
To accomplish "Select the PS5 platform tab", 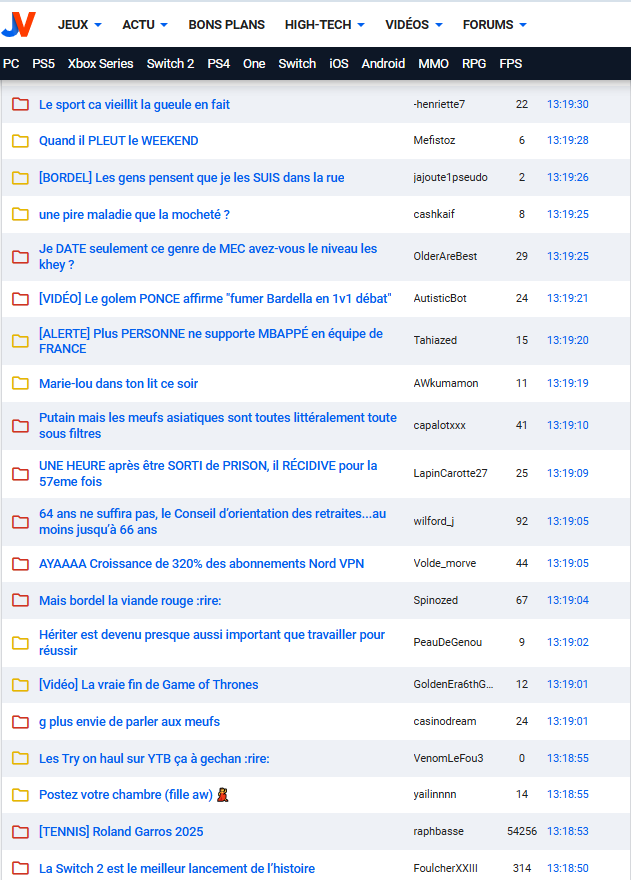I will 43,63.
